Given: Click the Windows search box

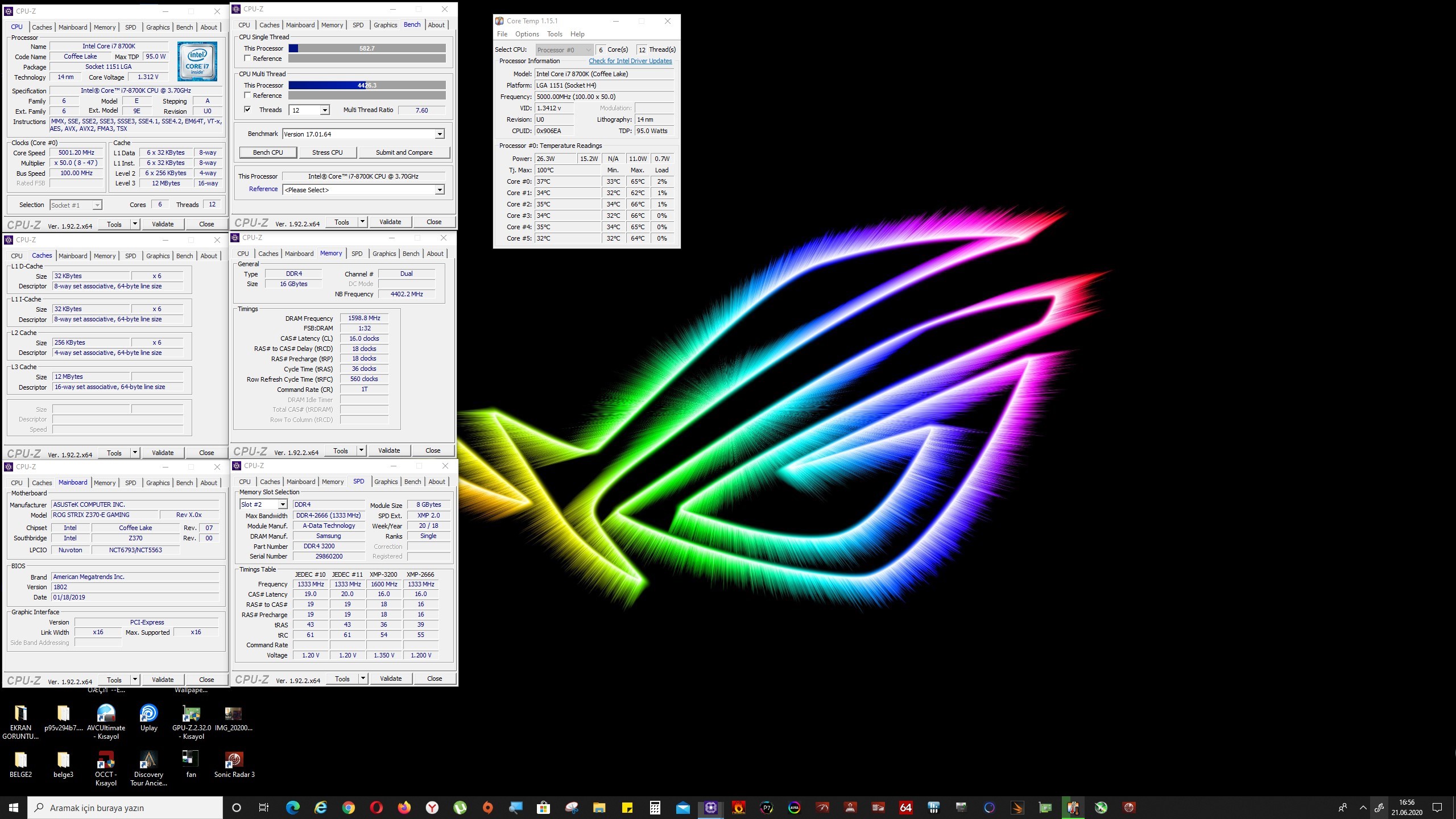Looking at the screenshot, I should 125,808.
